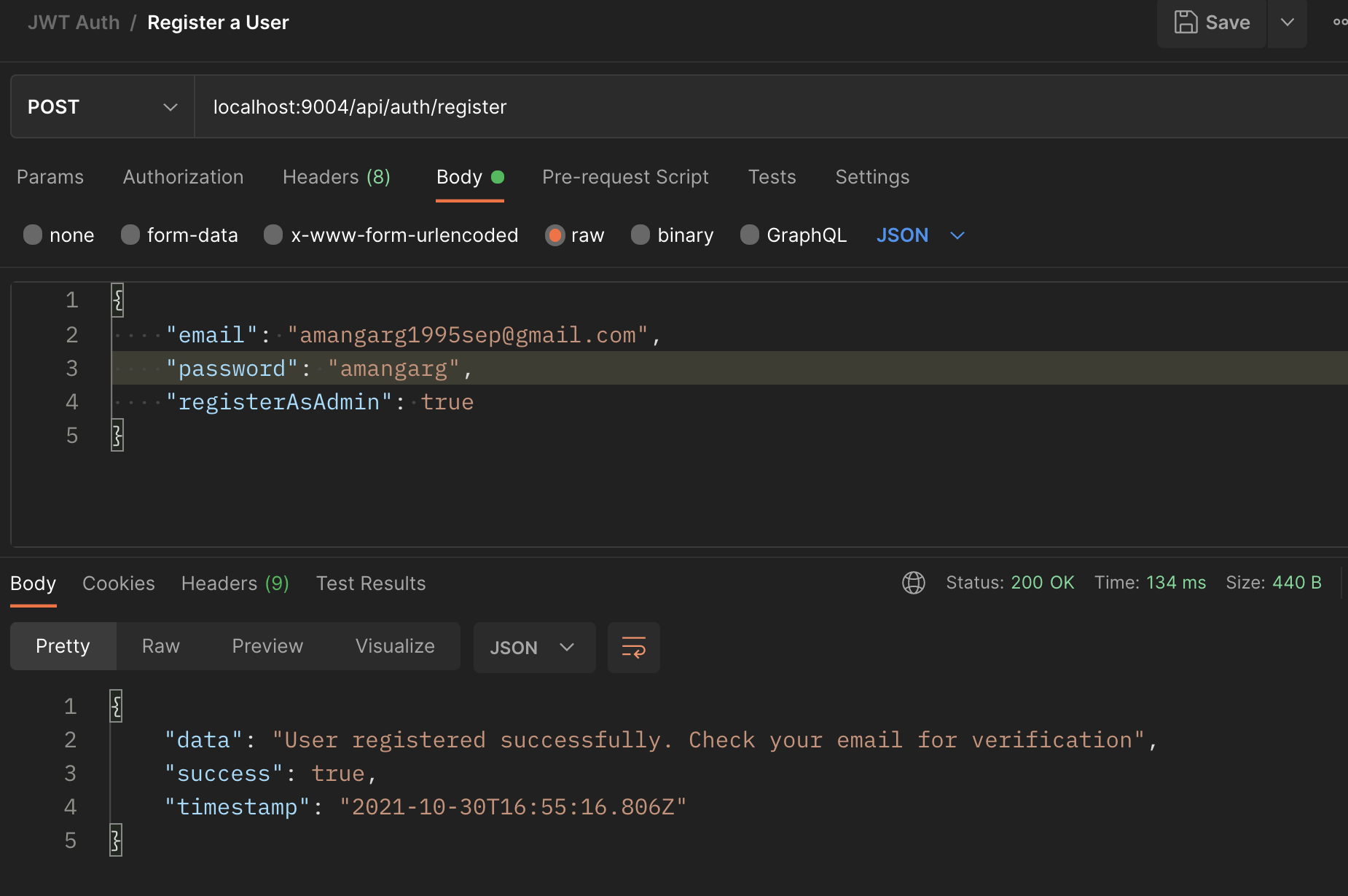Click the "timestamp" line in the response
The width and height of the screenshot is (1348, 896).
click(x=426, y=807)
